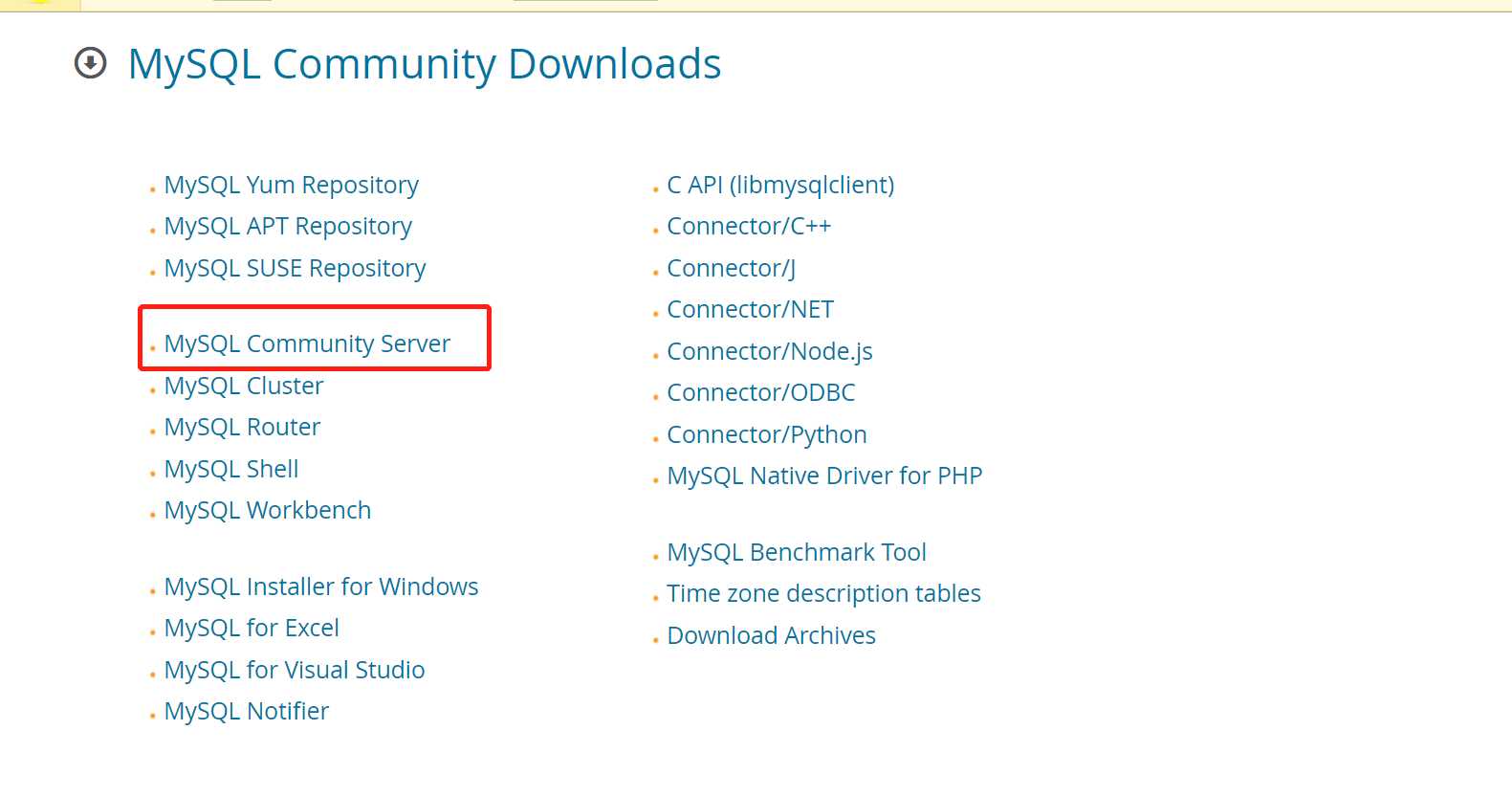Open MySQL Yum Repository link
This screenshot has height=797, width=1512.
[292, 185]
